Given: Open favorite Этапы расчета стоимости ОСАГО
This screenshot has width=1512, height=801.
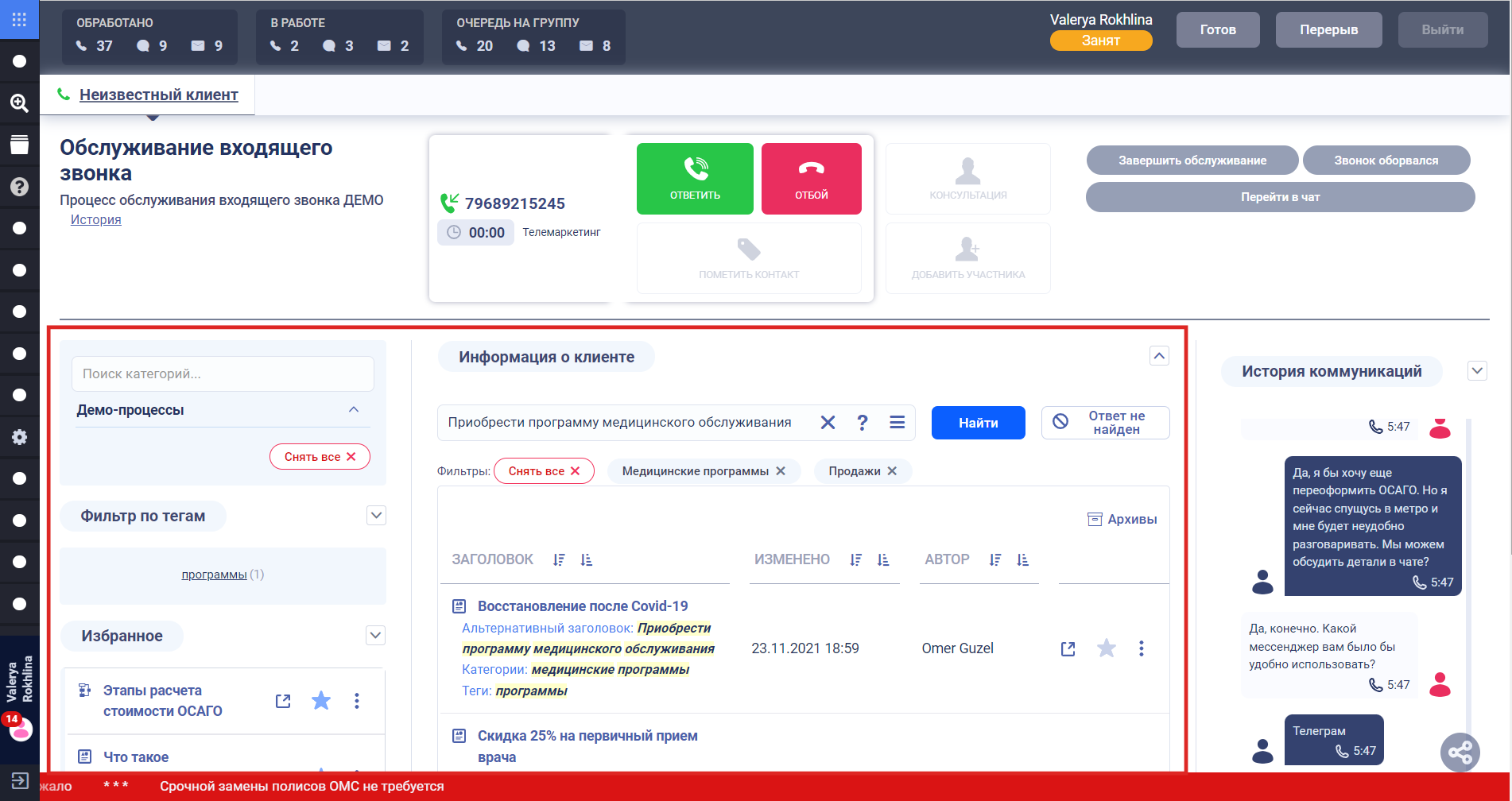Looking at the screenshot, I should coord(163,701).
